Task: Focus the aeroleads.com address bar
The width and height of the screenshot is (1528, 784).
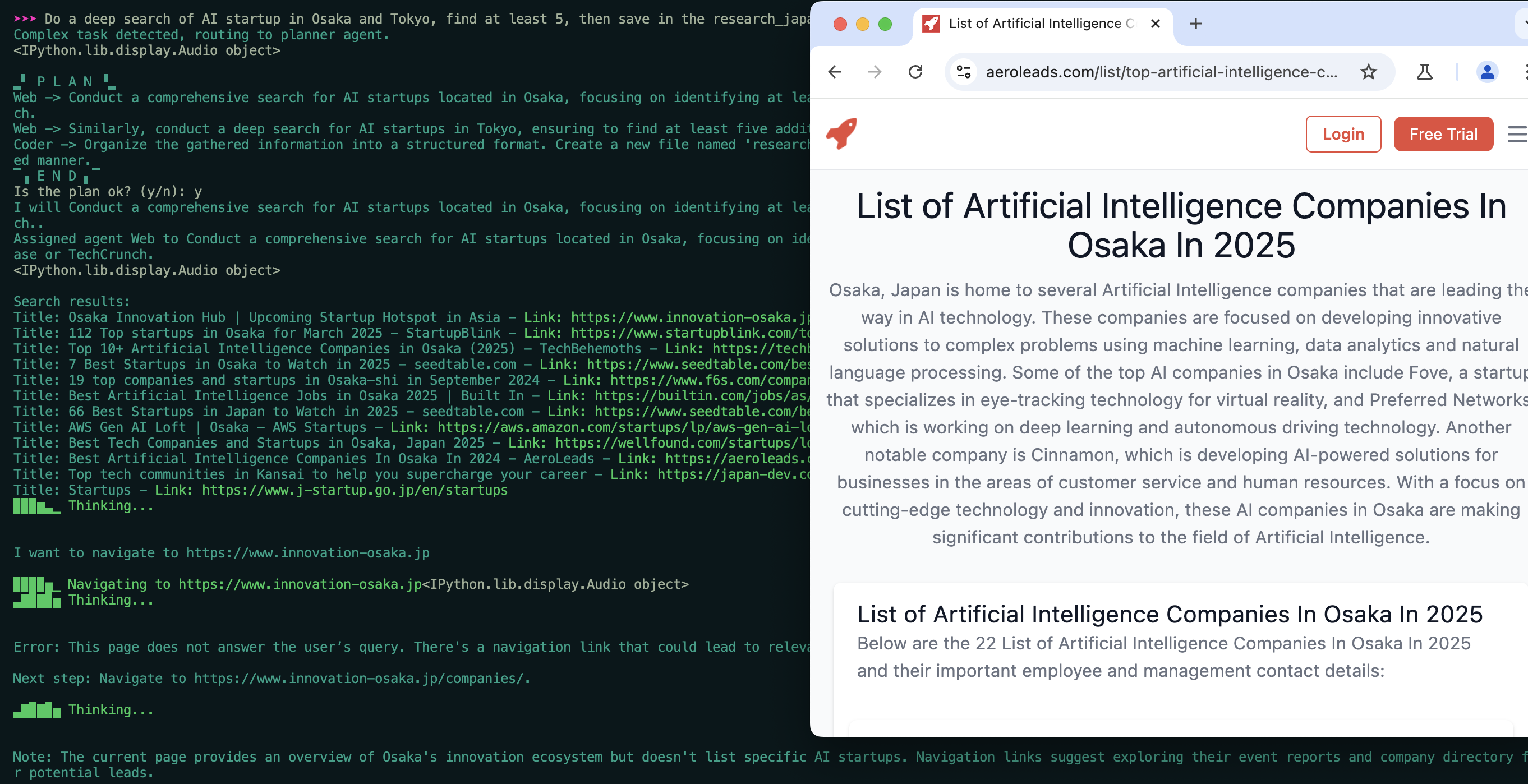Action: pos(1161,72)
